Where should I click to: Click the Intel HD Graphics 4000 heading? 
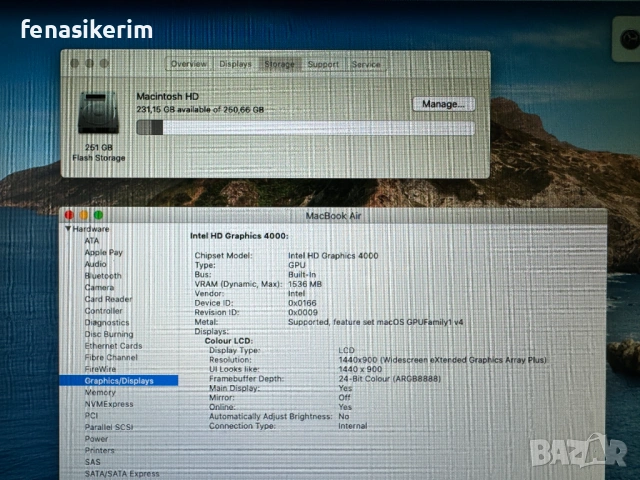[x=239, y=236]
